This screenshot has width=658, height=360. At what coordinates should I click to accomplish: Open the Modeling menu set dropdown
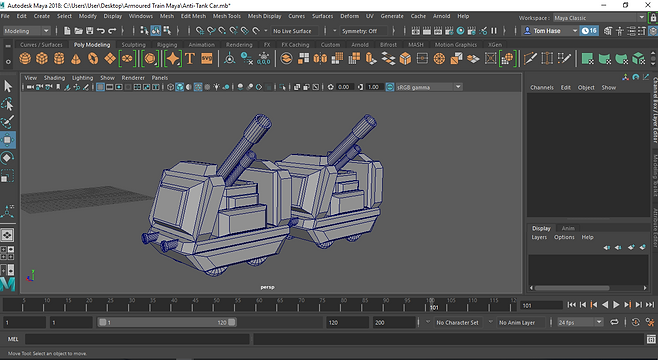(26, 31)
